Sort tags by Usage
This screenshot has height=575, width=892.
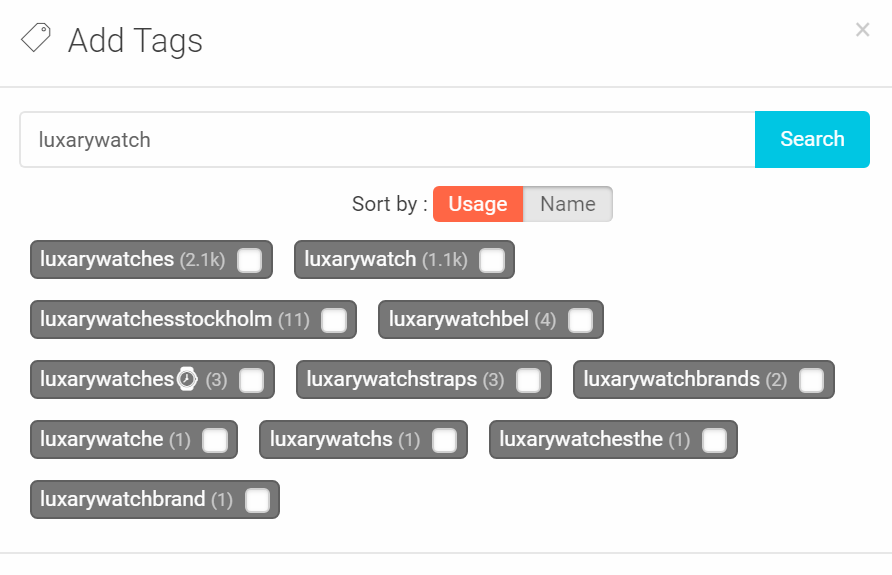click(477, 204)
